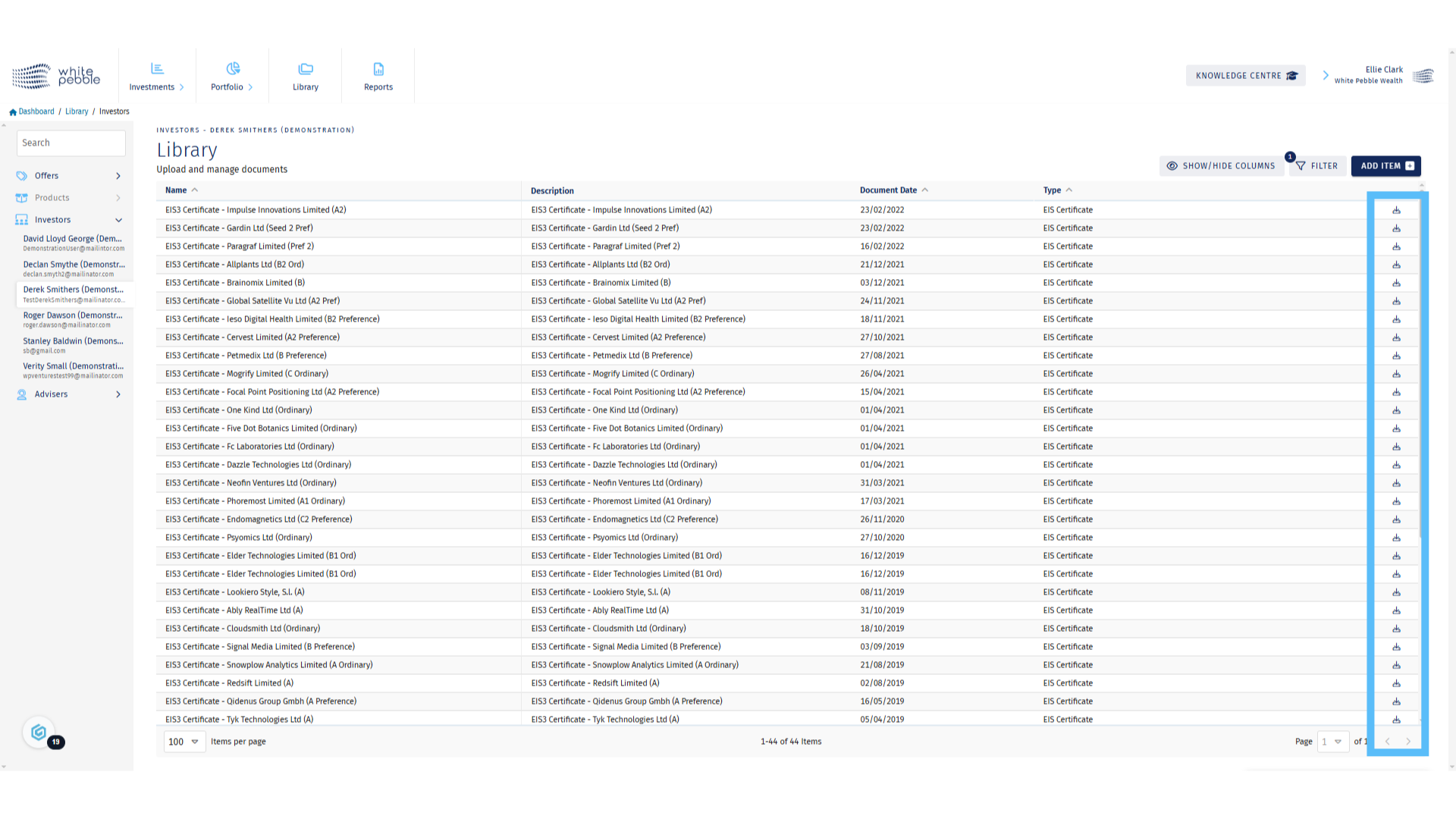The image size is (1456, 819).
Task: Open the items per page dropdown
Action: tap(184, 742)
